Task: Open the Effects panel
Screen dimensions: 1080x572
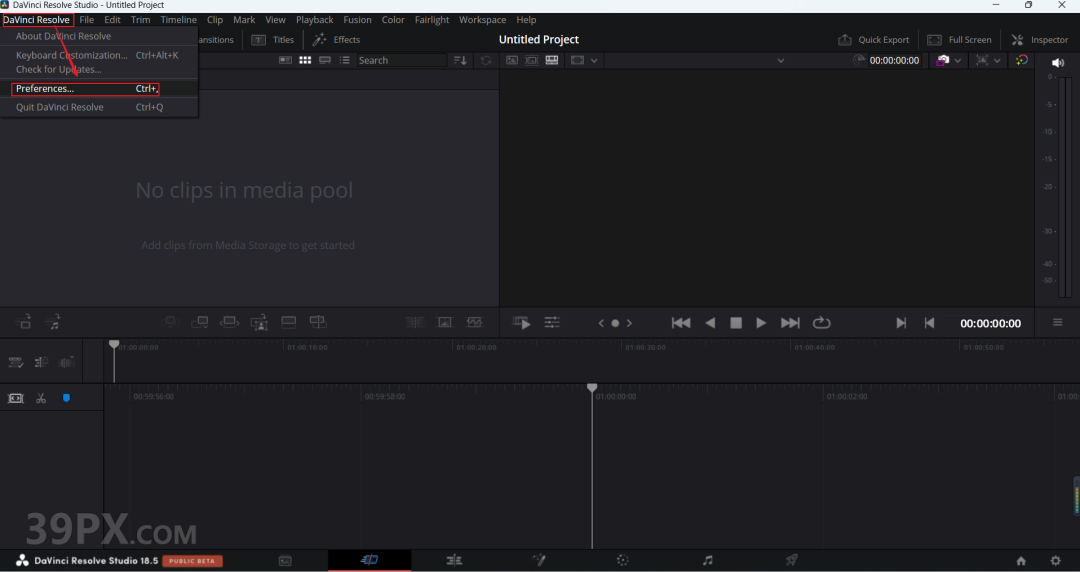Action: (336, 40)
